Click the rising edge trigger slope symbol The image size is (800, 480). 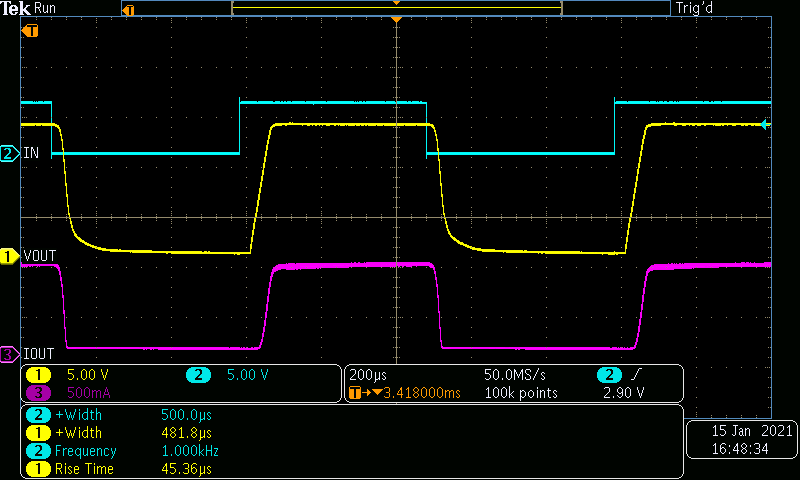tap(636, 375)
